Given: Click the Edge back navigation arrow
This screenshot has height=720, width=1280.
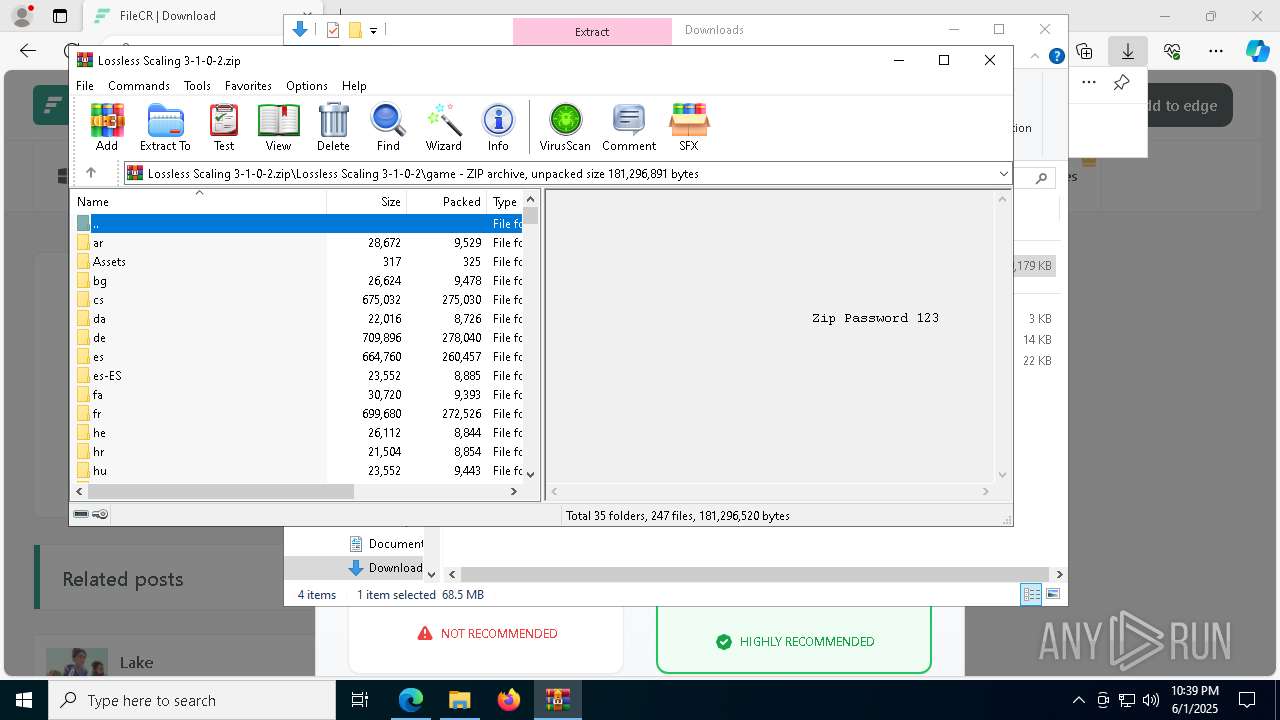Looking at the screenshot, I should click(28, 51).
